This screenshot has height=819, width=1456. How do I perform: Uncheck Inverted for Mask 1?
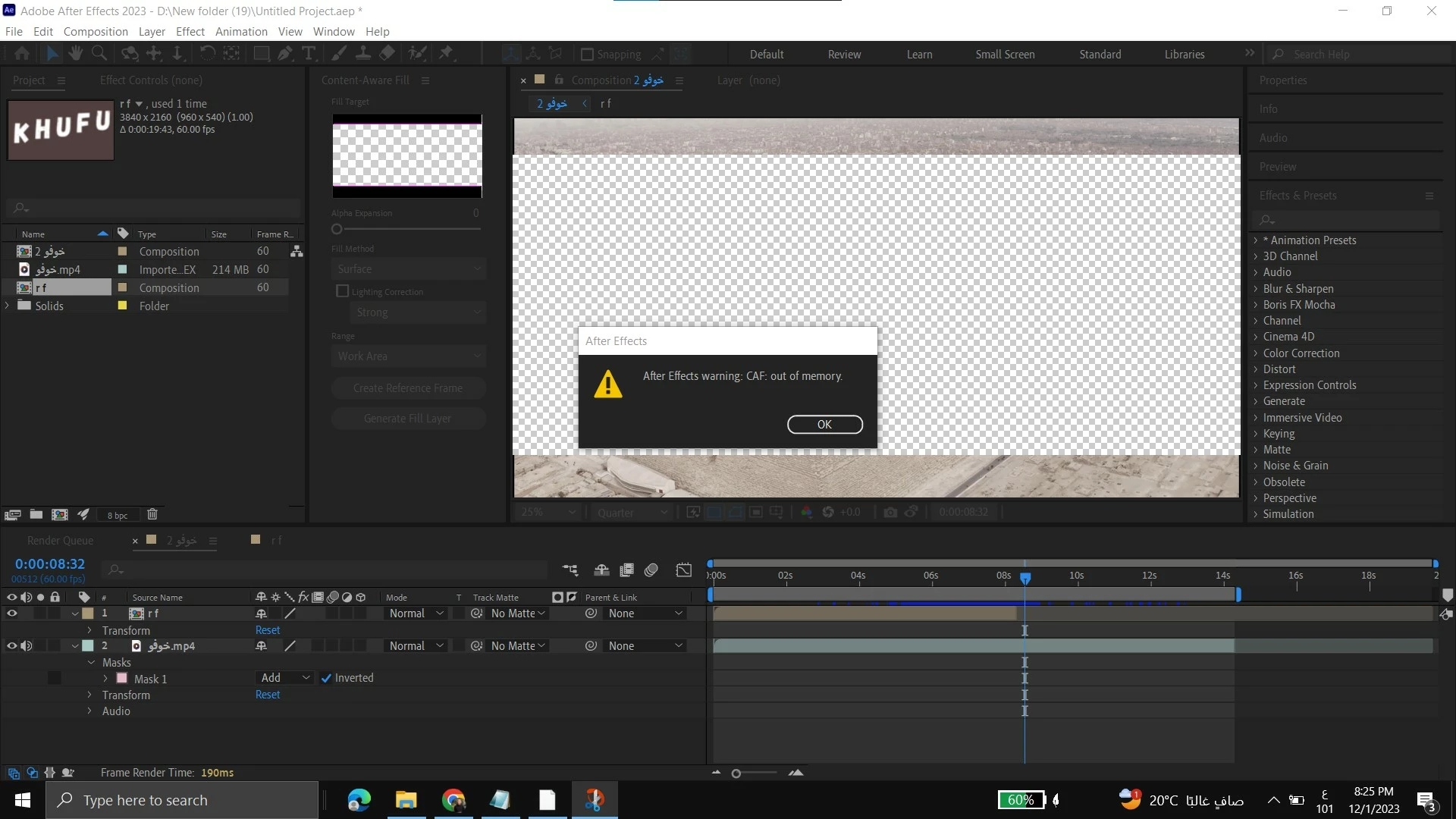[326, 678]
